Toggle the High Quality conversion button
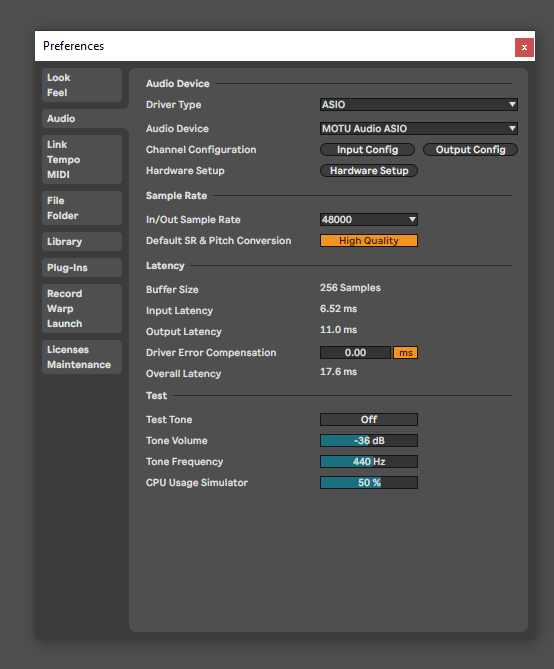This screenshot has width=554, height=669. coord(369,241)
